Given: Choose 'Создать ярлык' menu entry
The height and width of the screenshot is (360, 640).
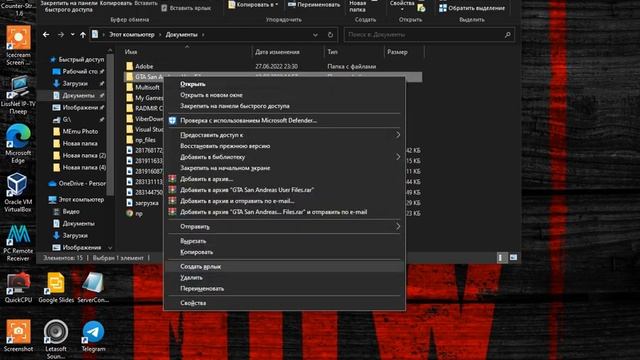Looking at the screenshot, I should pyautogui.click(x=284, y=267).
